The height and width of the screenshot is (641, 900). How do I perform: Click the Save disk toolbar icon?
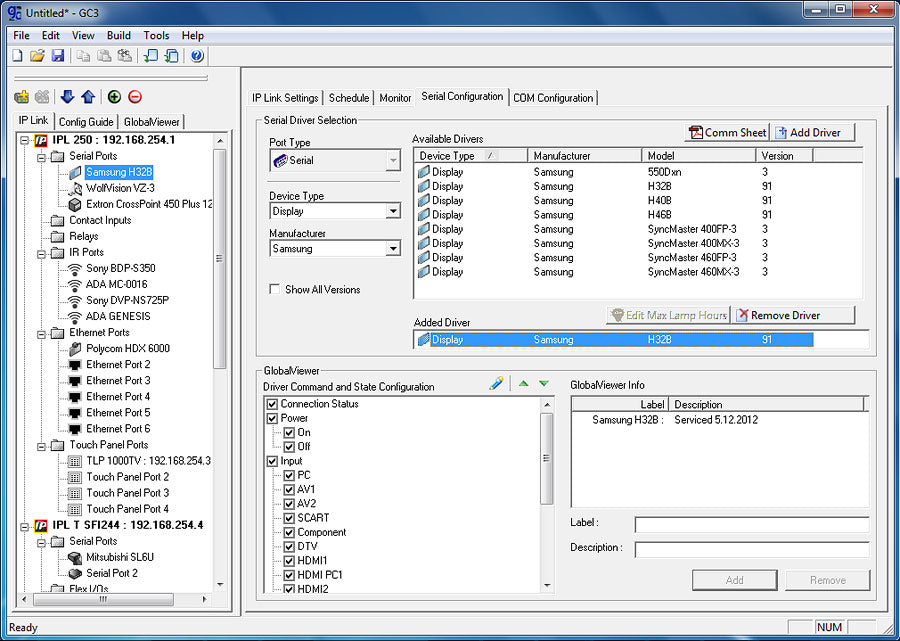coord(58,56)
